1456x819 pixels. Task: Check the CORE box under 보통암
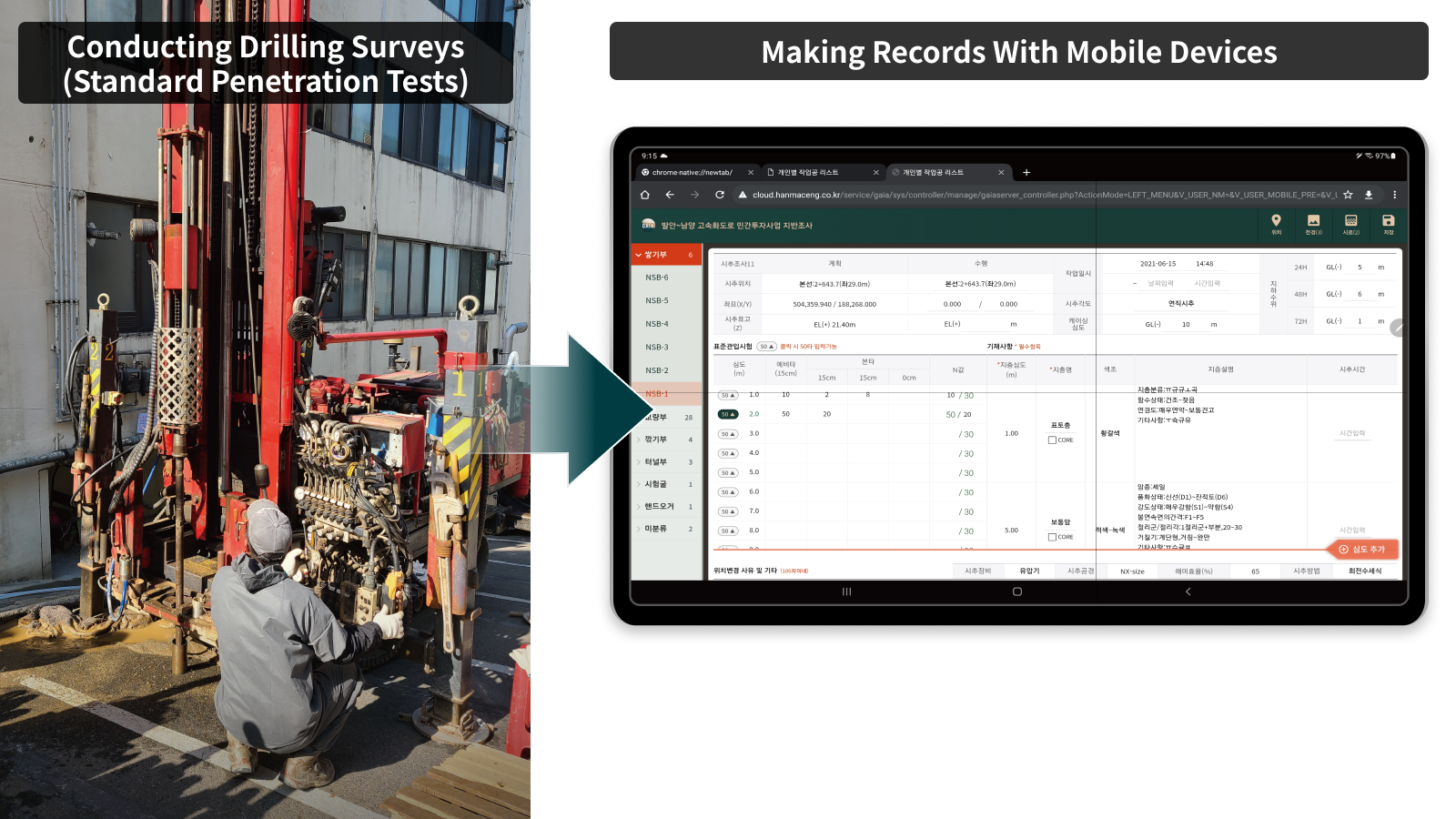pyautogui.click(x=1053, y=537)
